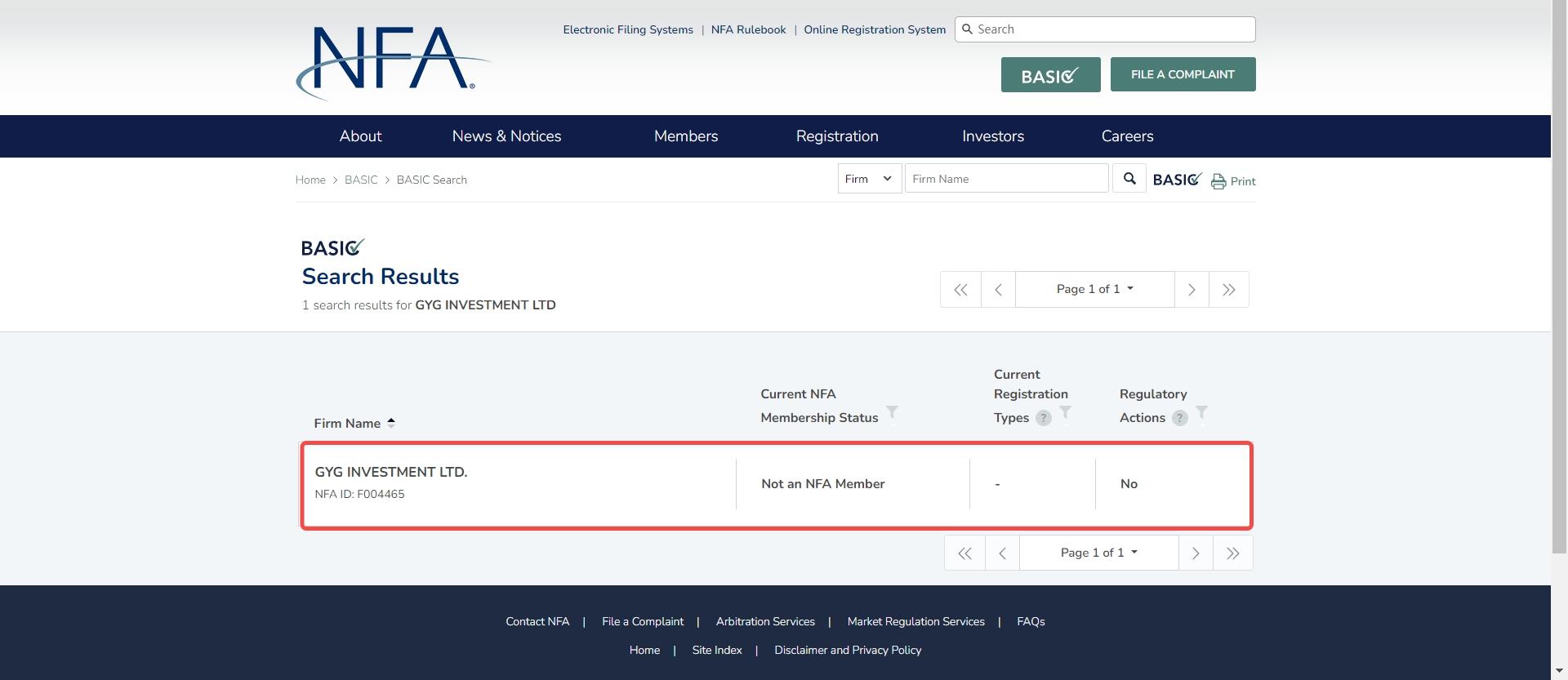This screenshot has height=680, width=1568.
Task: Open the Firm search type dropdown
Action: 870,179
